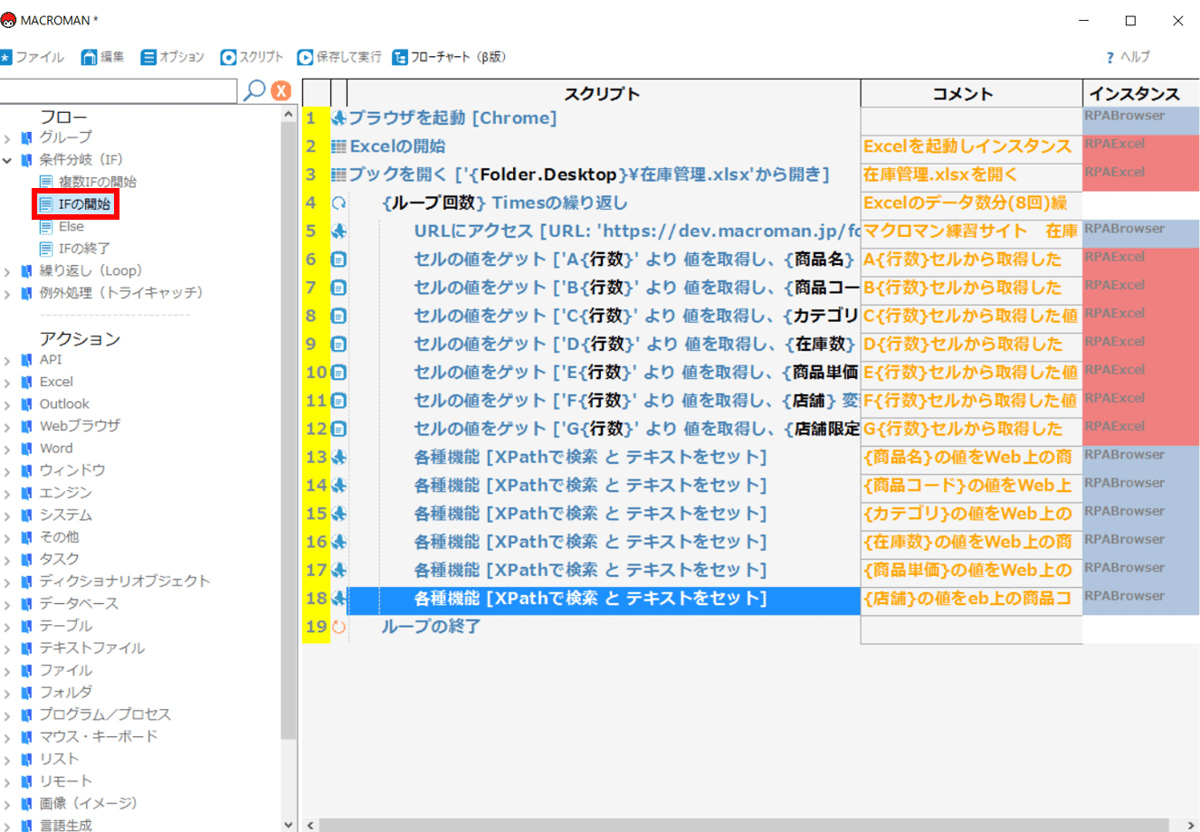Click cell icon on script row 6
This screenshot has width=1200, height=832.
point(338,260)
